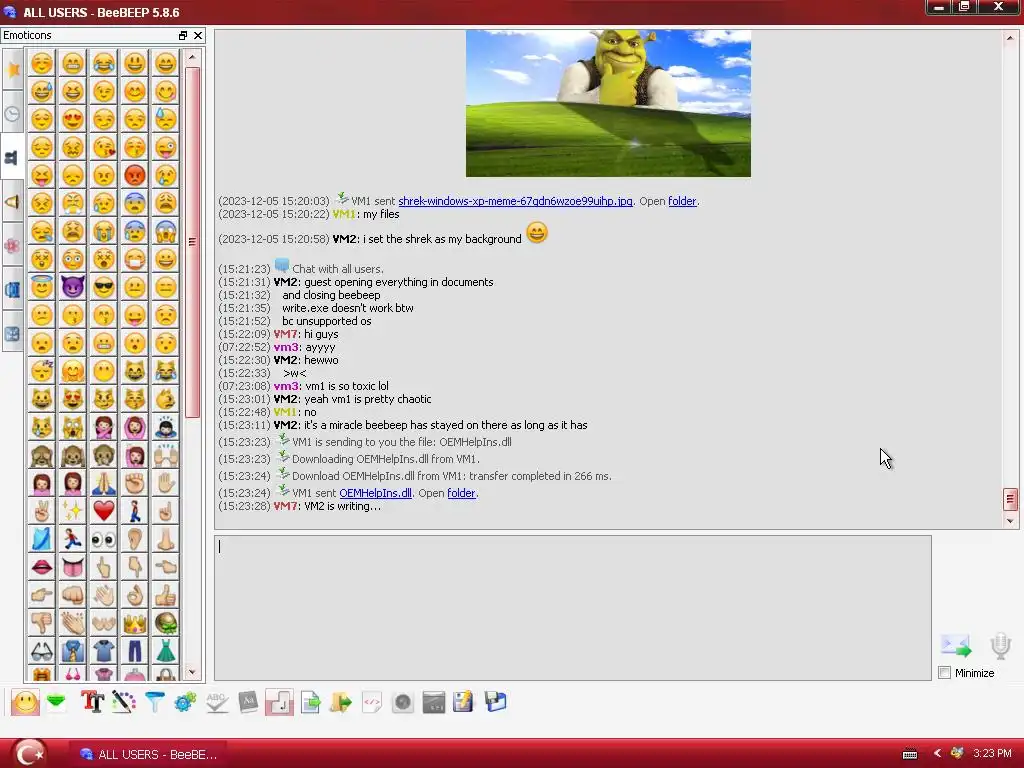
Task: Click the send folder arrow icon
Action: point(341,702)
